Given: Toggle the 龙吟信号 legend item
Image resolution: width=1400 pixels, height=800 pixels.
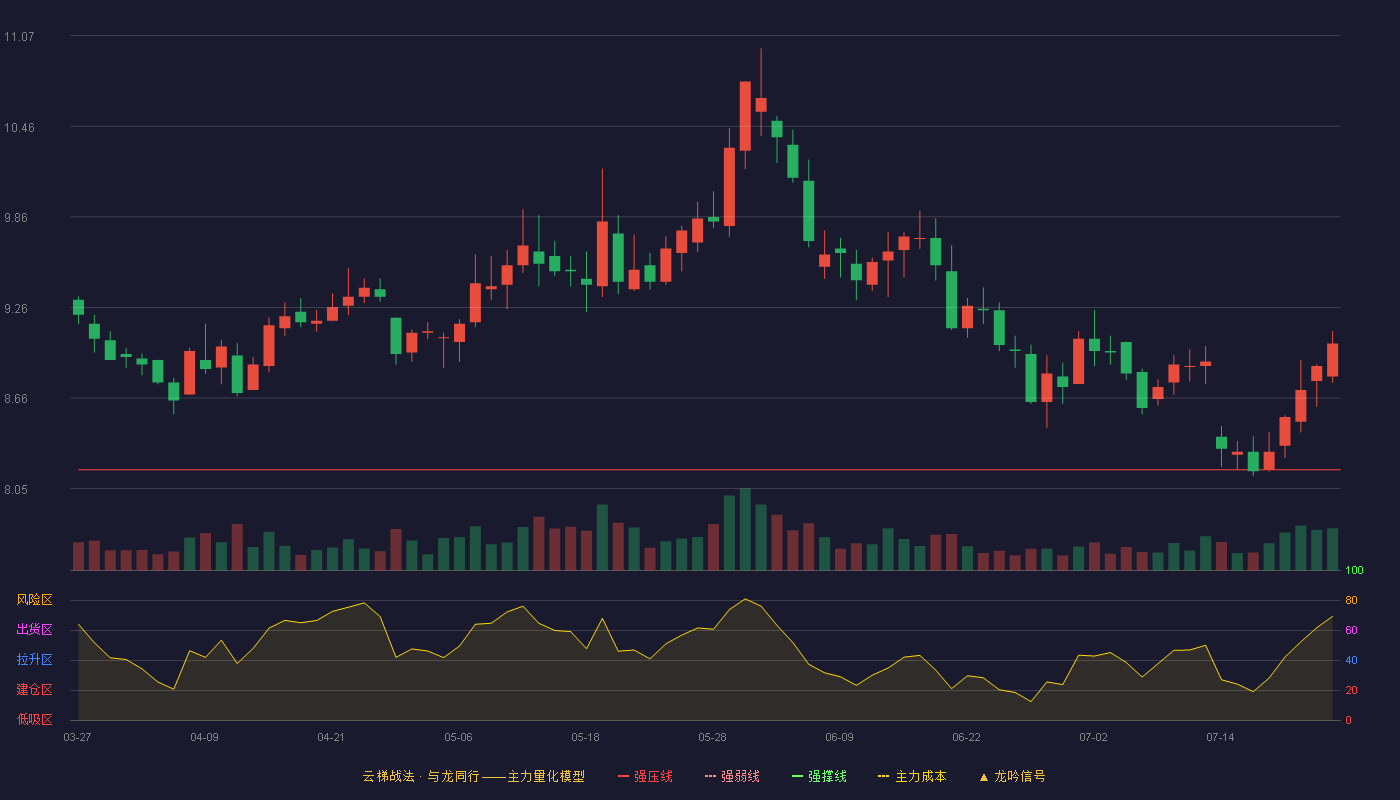Looking at the screenshot, I should [1012, 776].
